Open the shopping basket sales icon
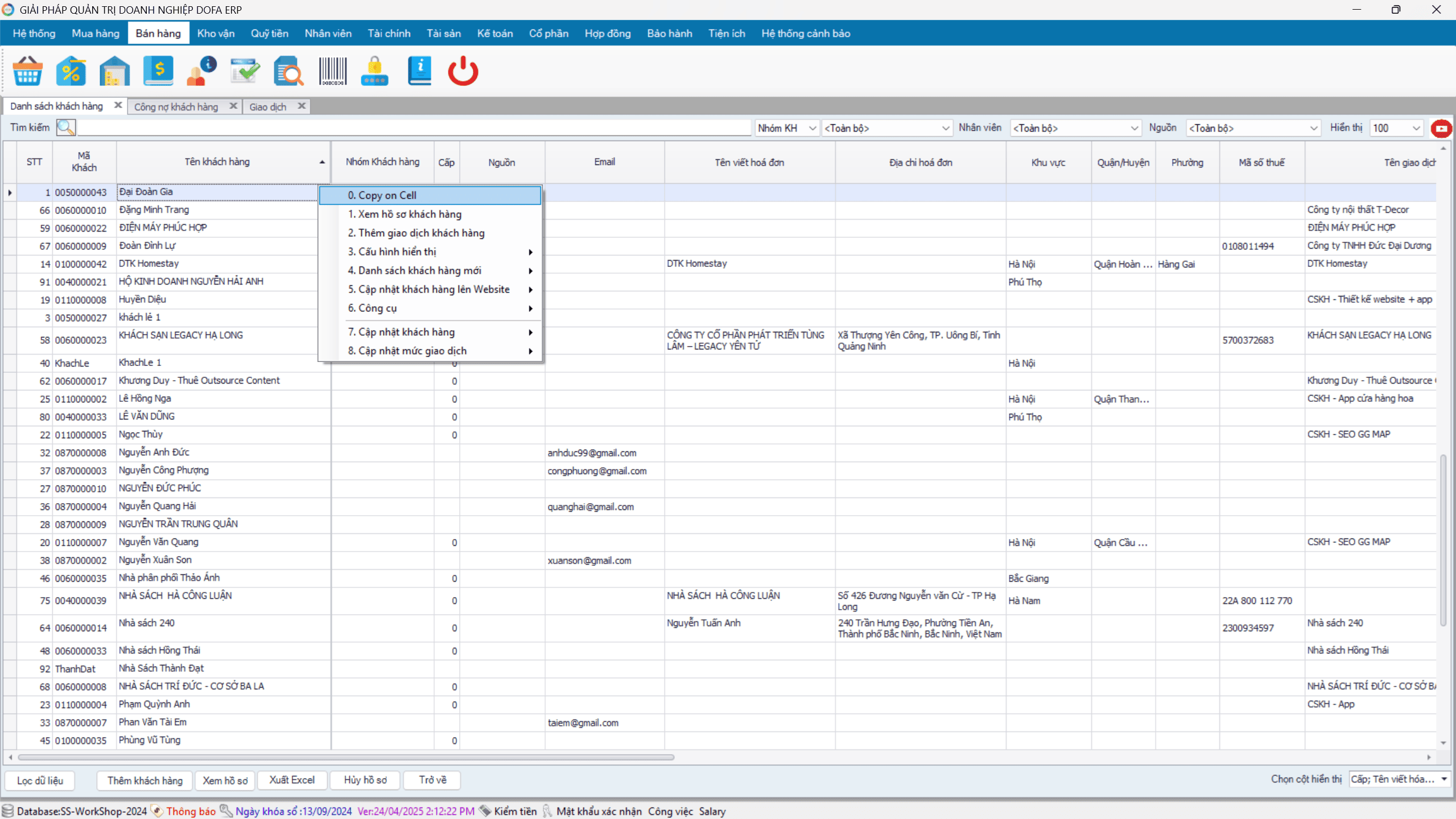 pyautogui.click(x=27, y=71)
